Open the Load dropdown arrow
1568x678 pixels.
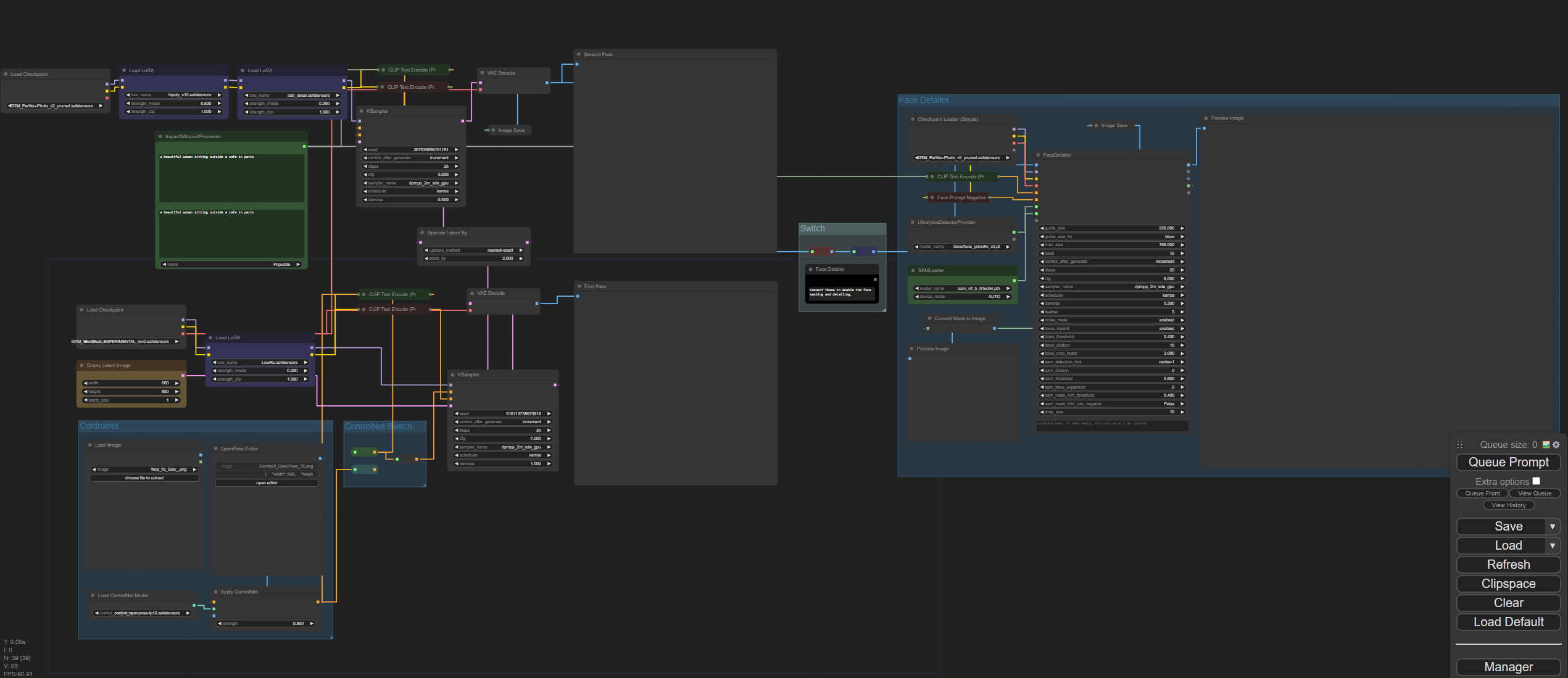1552,545
